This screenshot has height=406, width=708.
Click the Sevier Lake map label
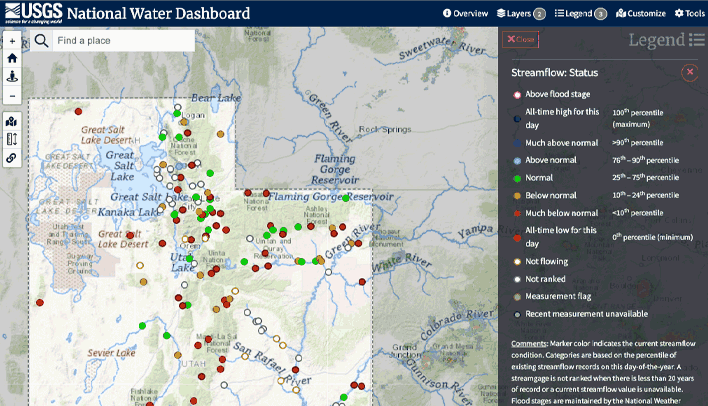112,353
